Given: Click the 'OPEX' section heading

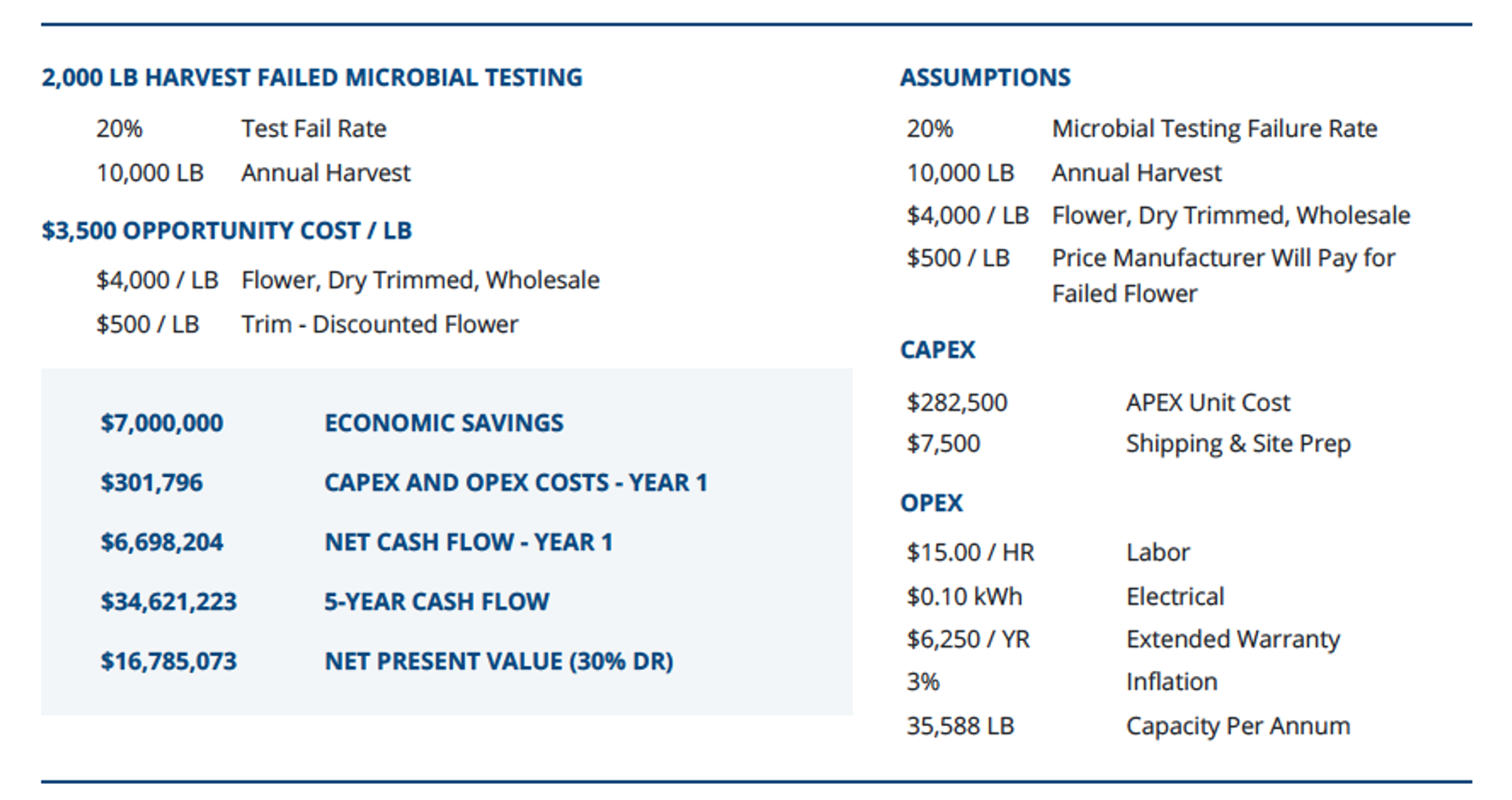Looking at the screenshot, I should (x=931, y=503).
